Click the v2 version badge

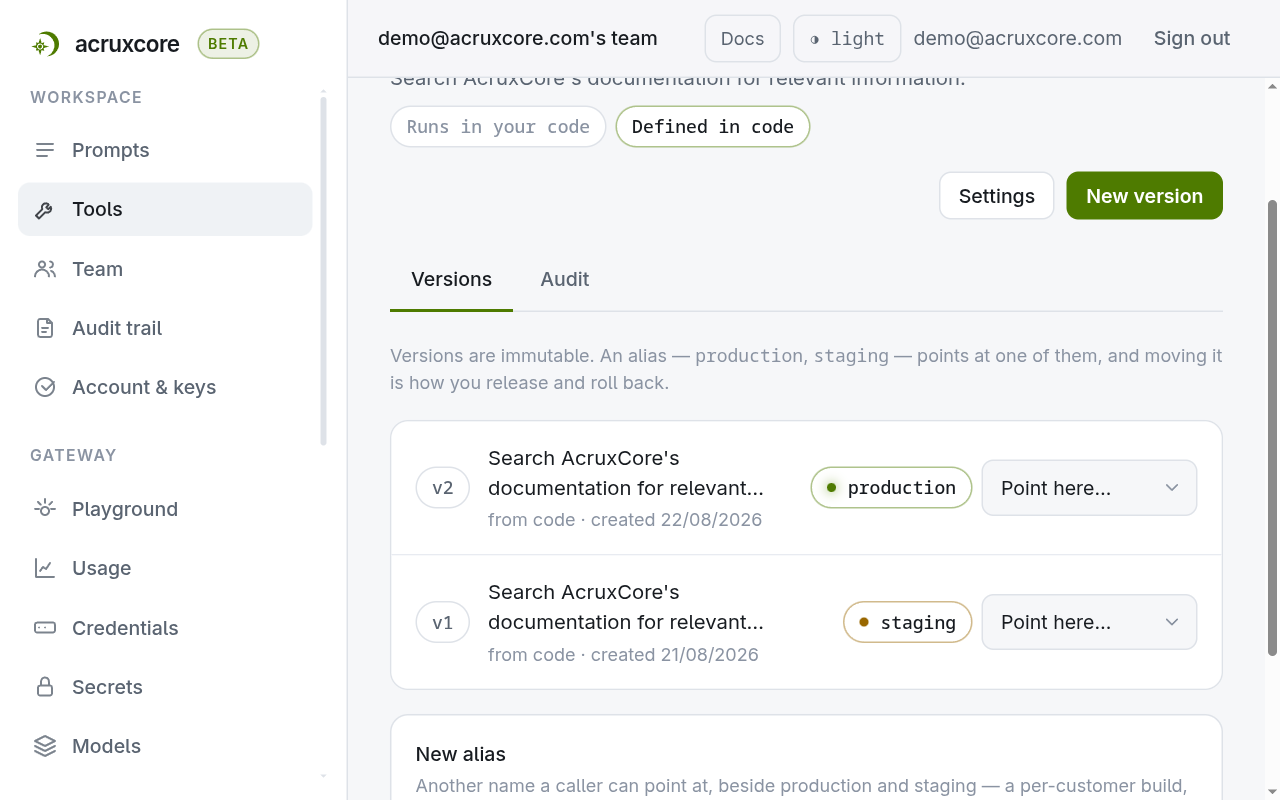point(443,488)
